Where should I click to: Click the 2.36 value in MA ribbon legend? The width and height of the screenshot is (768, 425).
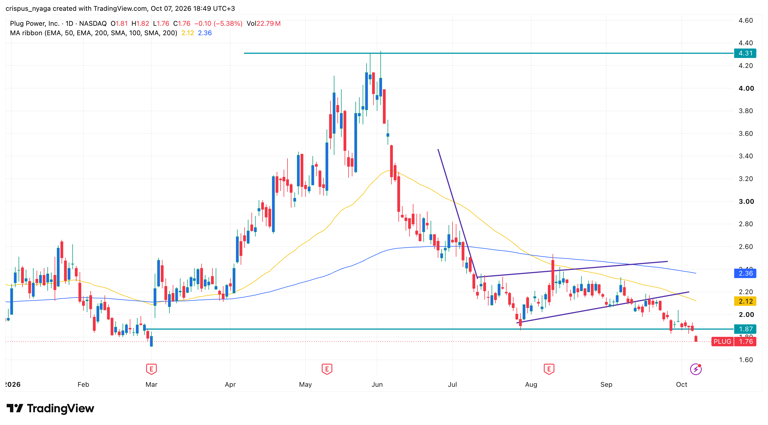coord(205,33)
